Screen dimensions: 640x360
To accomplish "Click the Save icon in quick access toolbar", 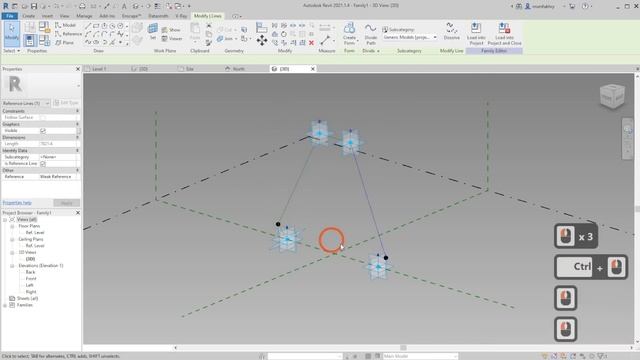I will tap(34, 6).
